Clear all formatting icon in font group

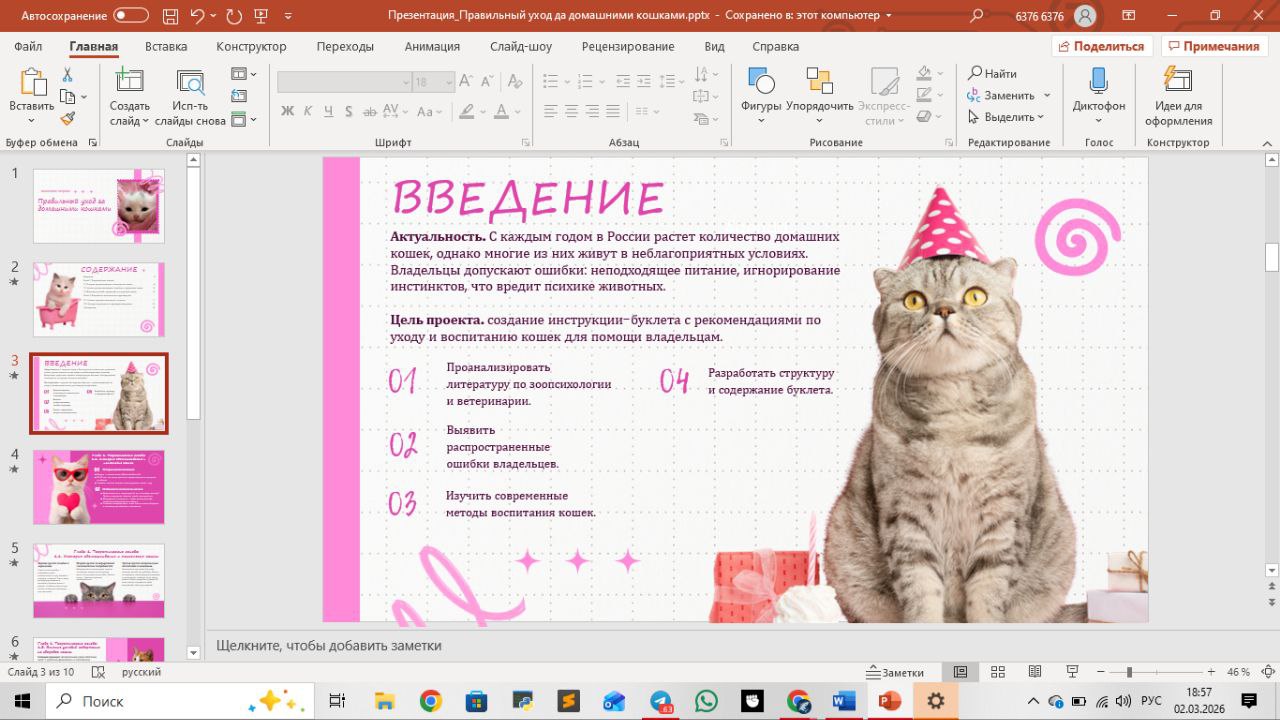(x=515, y=82)
